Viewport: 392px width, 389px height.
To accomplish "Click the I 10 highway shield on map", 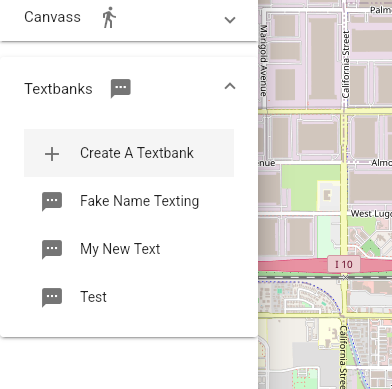I will [344, 264].
